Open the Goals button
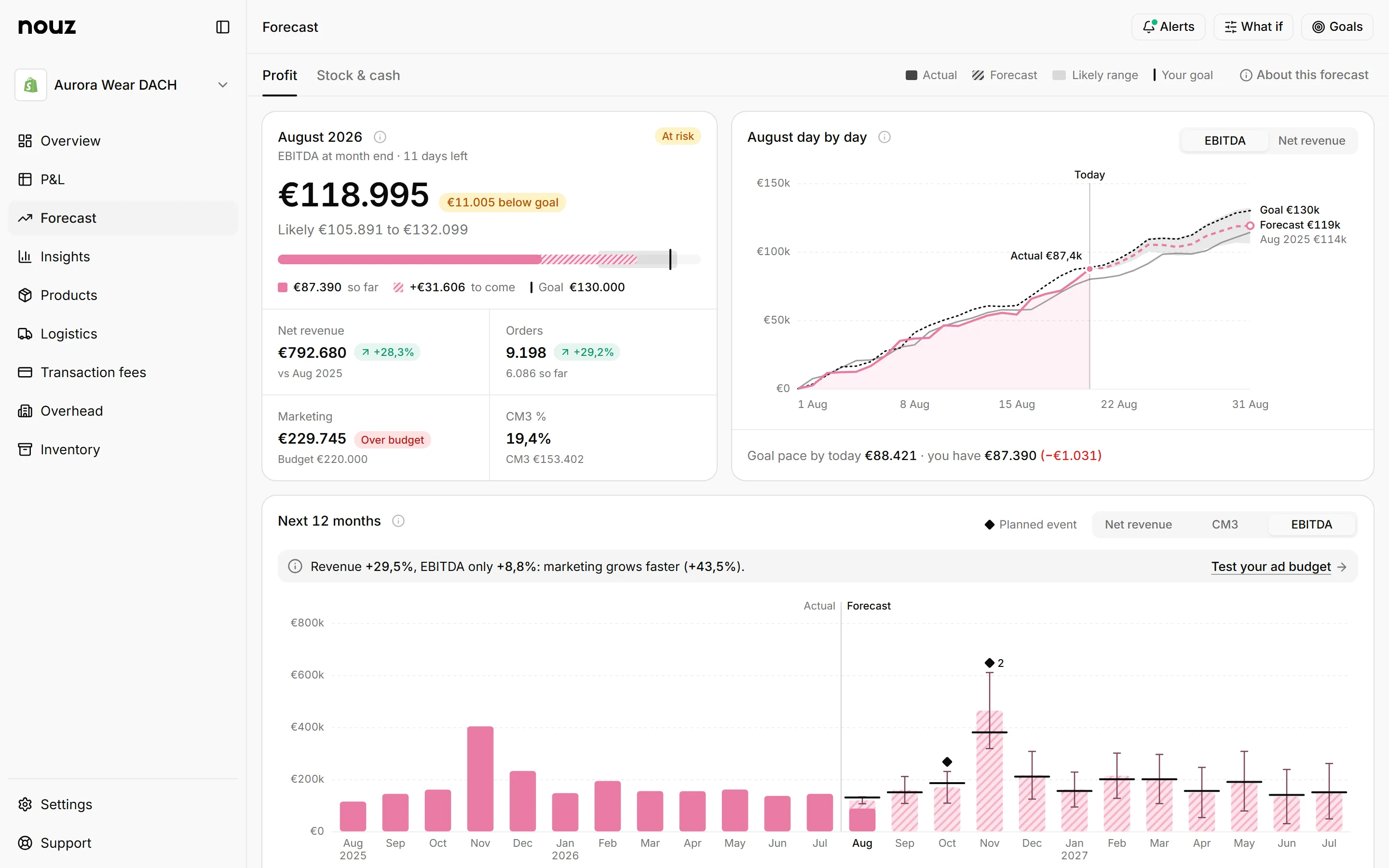 (1337, 27)
